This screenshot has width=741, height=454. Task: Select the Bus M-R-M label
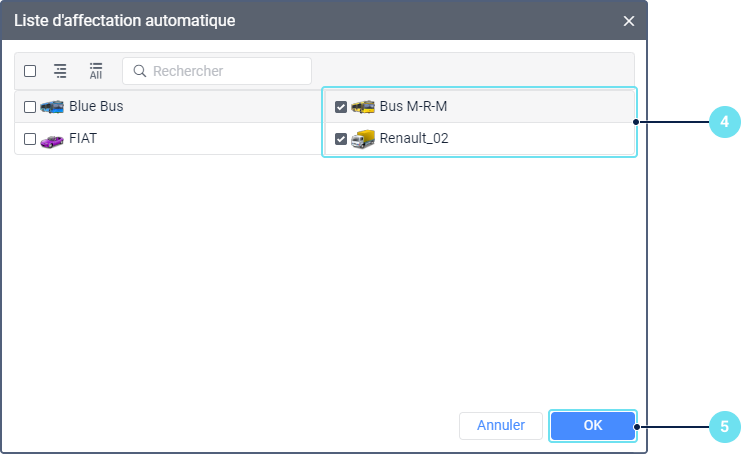[x=414, y=106]
